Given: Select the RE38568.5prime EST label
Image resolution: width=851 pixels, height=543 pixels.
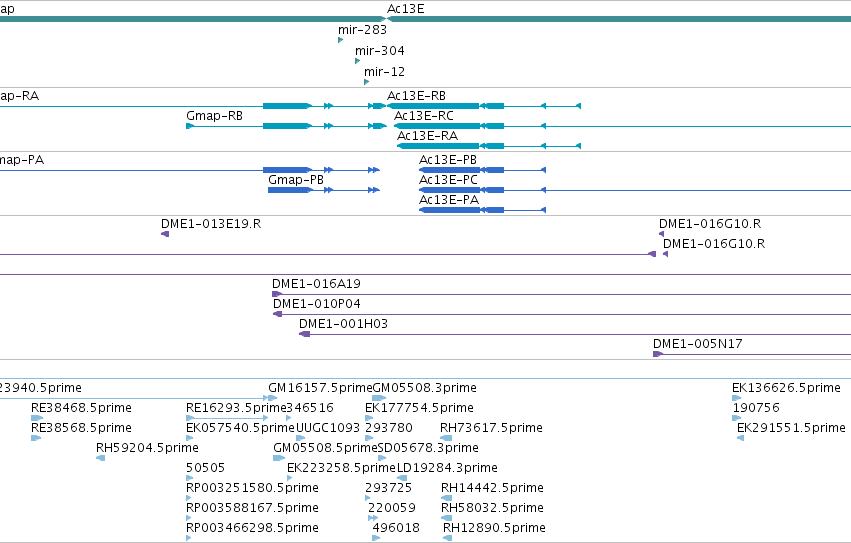Looking at the screenshot, I should 81,428.
